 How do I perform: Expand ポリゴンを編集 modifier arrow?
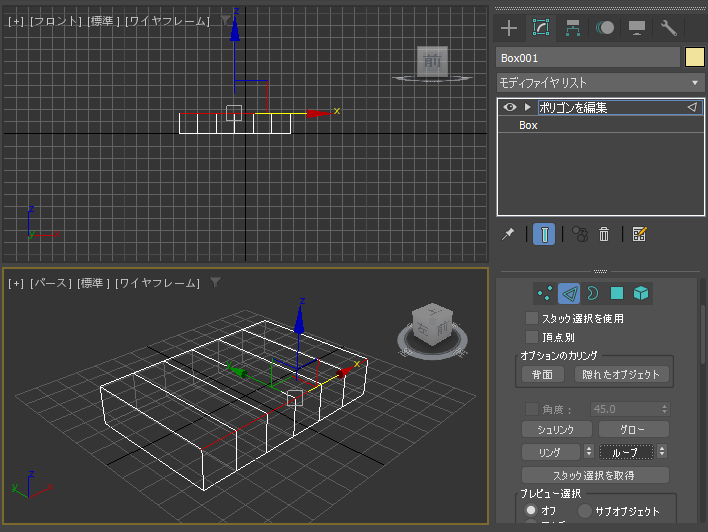527,107
